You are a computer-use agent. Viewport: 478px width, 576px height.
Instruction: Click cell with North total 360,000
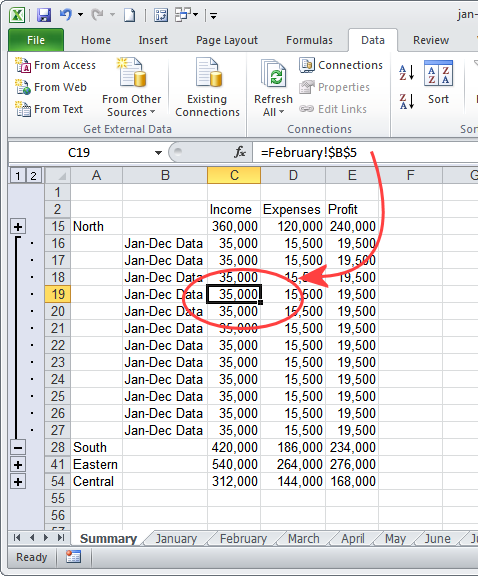[234, 226]
